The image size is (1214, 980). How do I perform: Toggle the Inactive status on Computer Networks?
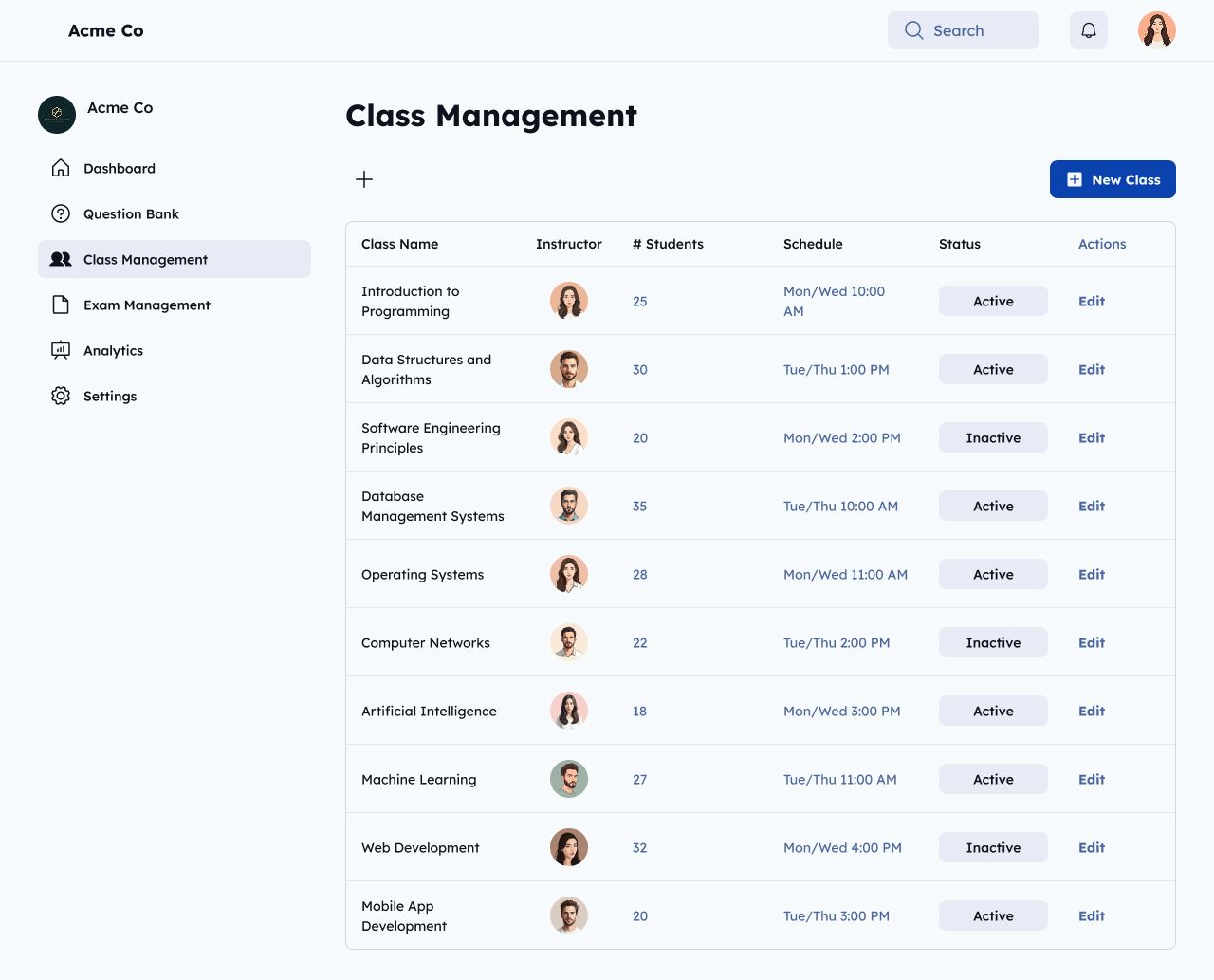[x=993, y=642]
